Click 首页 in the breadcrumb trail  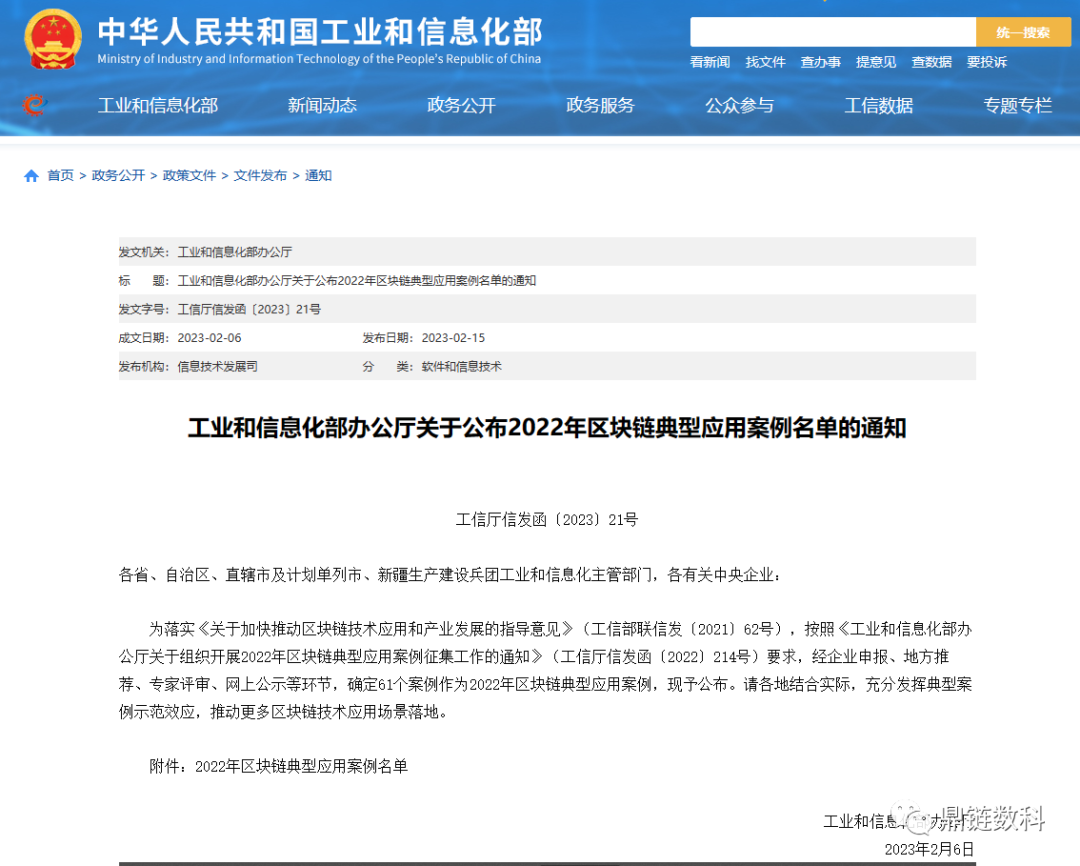click(x=60, y=175)
